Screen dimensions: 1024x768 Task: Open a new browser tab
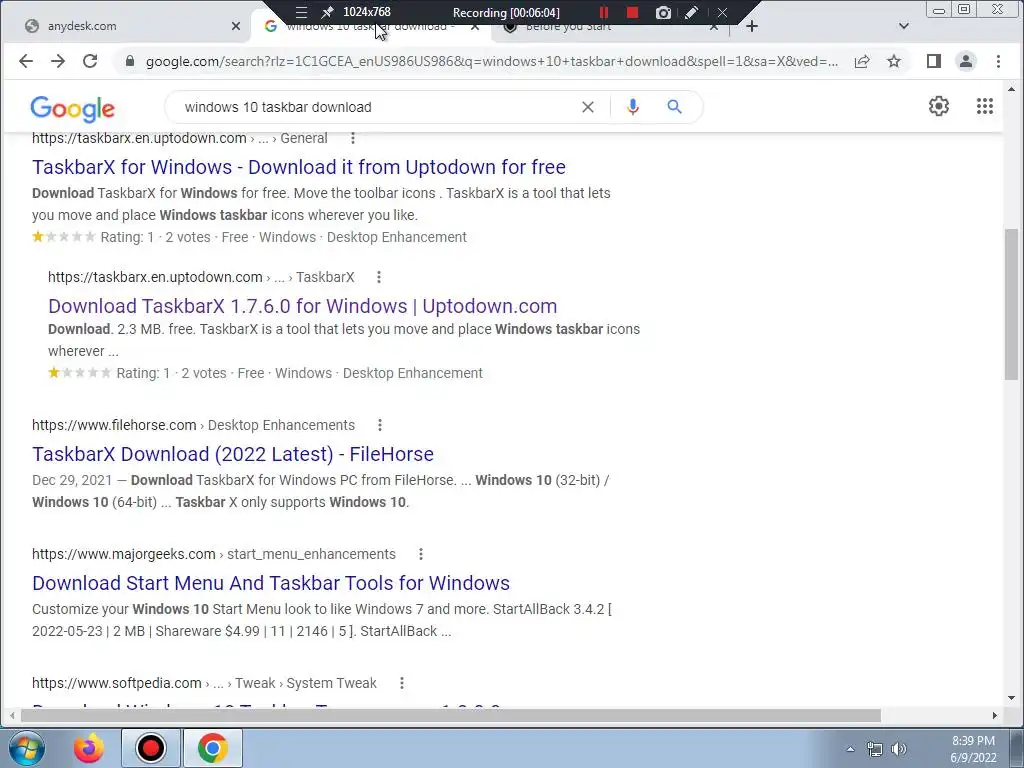pos(752,26)
